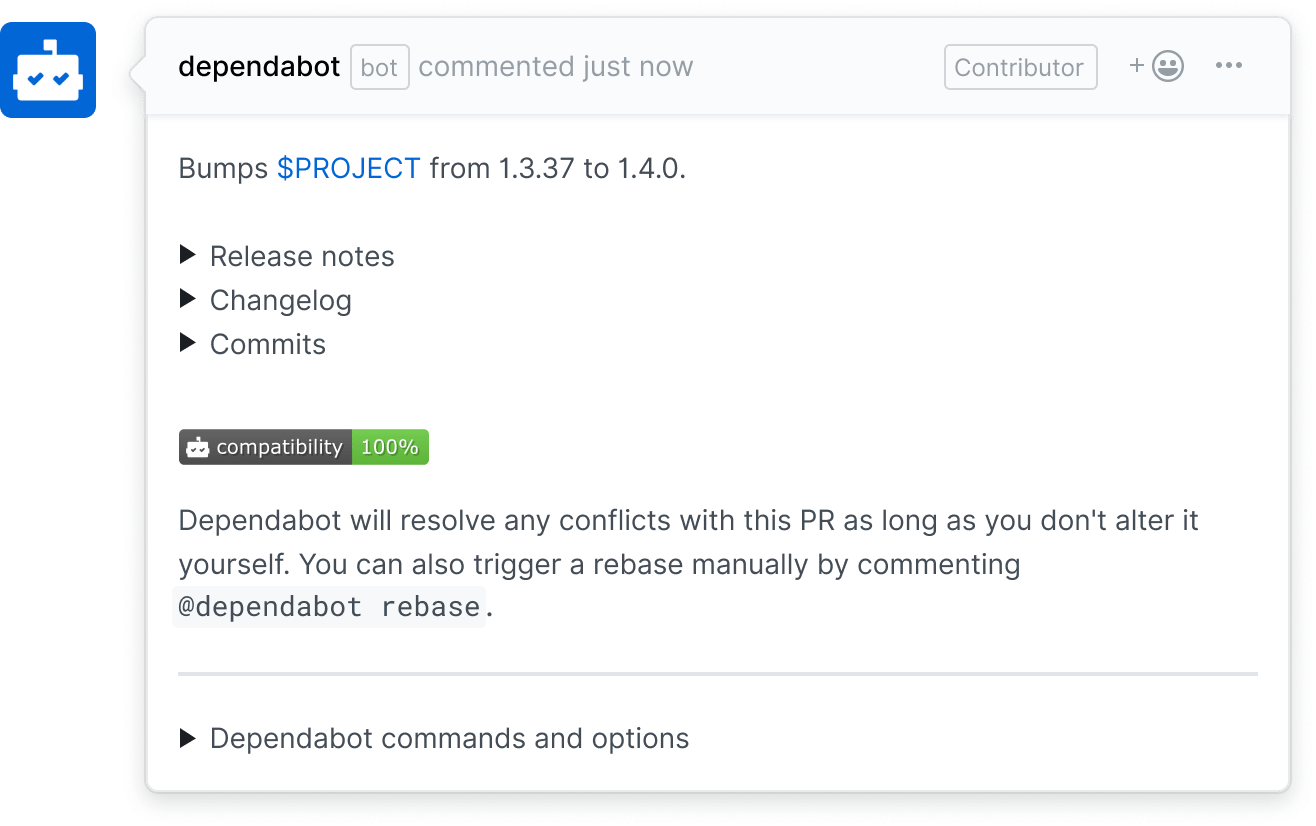Viewport: 1316px width, 826px height.
Task: Open the comment options ellipsis menu
Action: point(1229,66)
